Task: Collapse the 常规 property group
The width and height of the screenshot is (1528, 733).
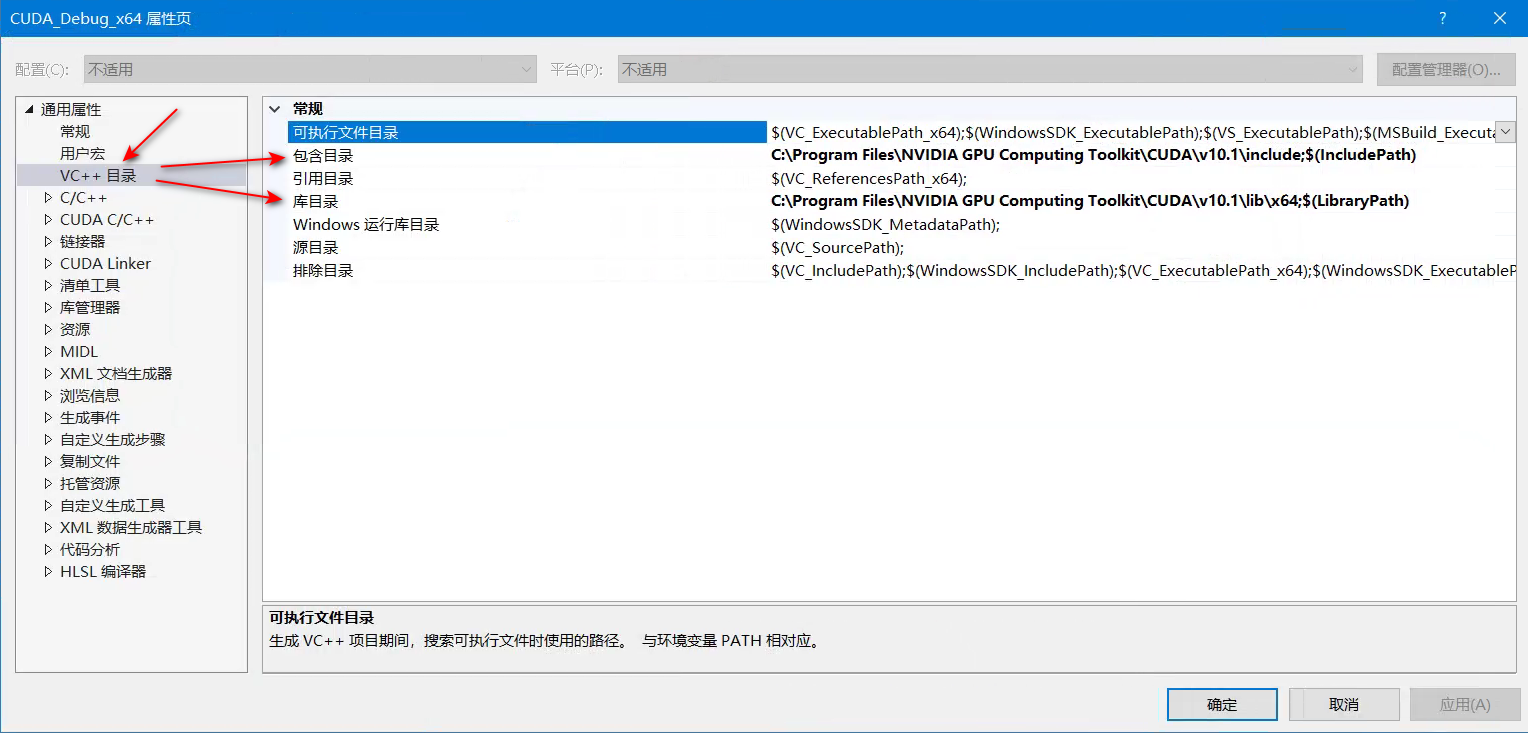Action: (x=275, y=108)
